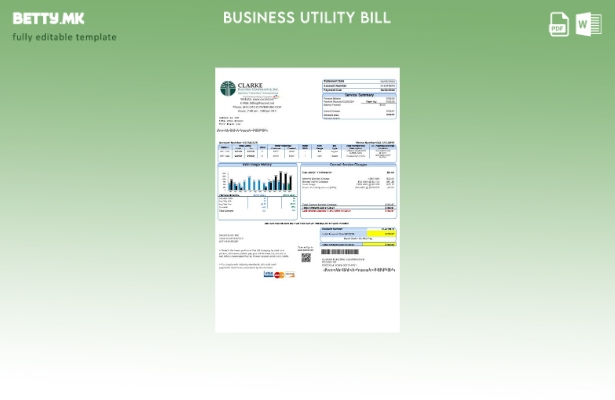
Task: Click the usage history bar chart
Action: click(256, 181)
